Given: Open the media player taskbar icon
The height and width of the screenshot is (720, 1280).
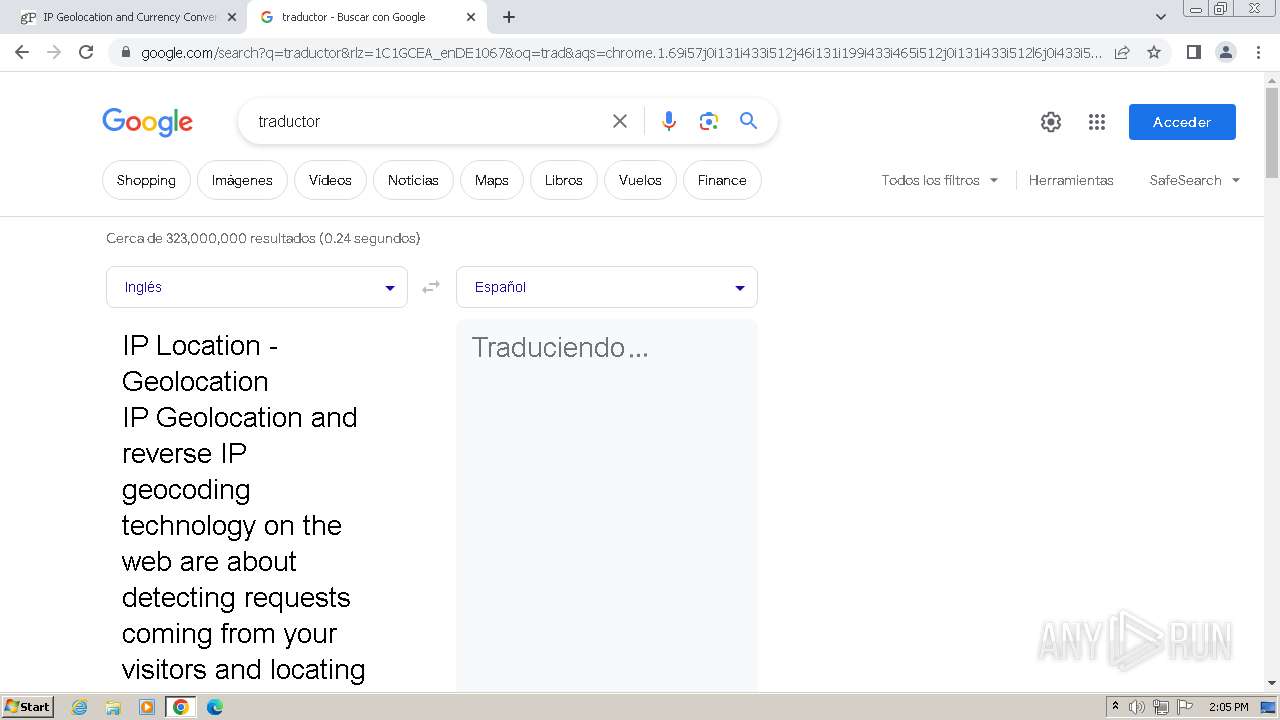Looking at the screenshot, I should (x=147, y=707).
